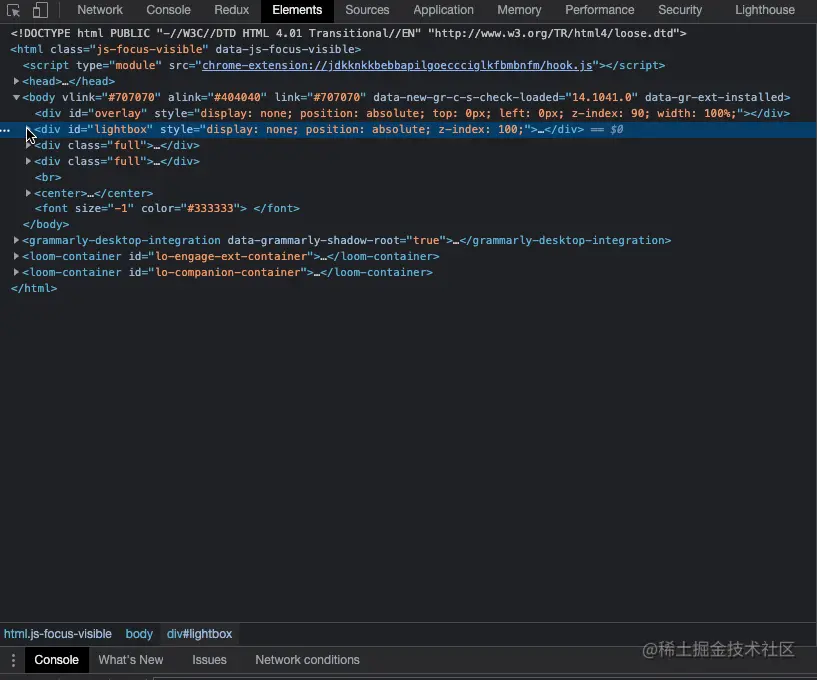Select the font size -1 row
This screenshot has width=817, height=680.
tap(167, 208)
